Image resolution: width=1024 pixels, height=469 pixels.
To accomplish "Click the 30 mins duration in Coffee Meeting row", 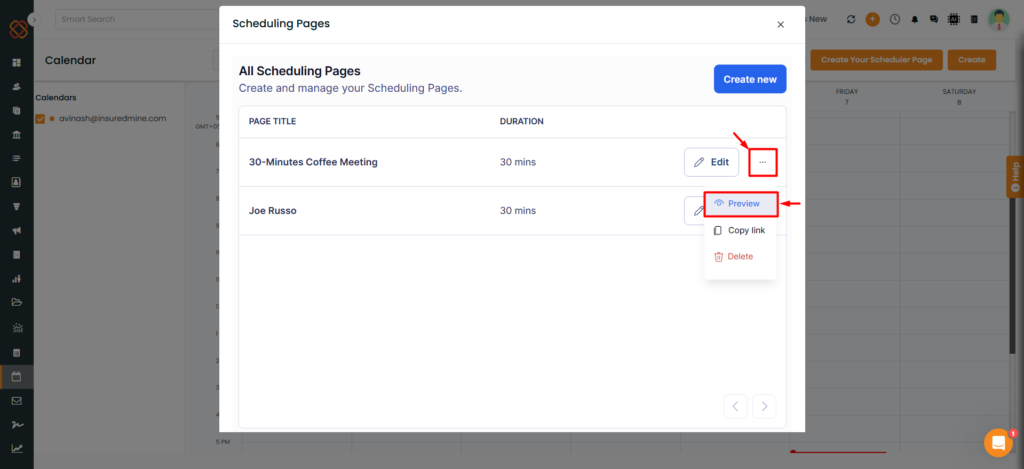I will (518, 162).
